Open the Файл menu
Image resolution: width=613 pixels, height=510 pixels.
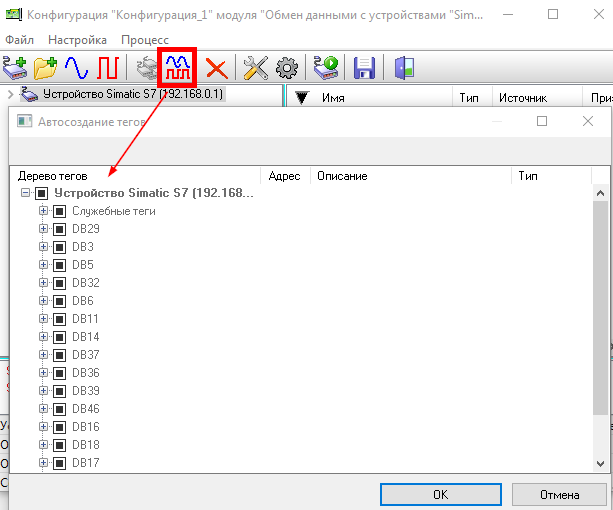[x=20, y=40]
